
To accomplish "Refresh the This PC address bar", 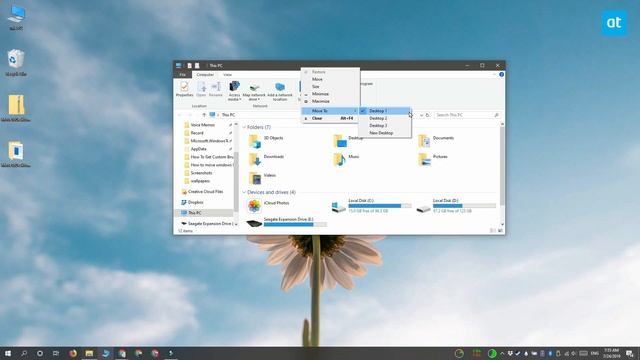I will click(x=427, y=115).
